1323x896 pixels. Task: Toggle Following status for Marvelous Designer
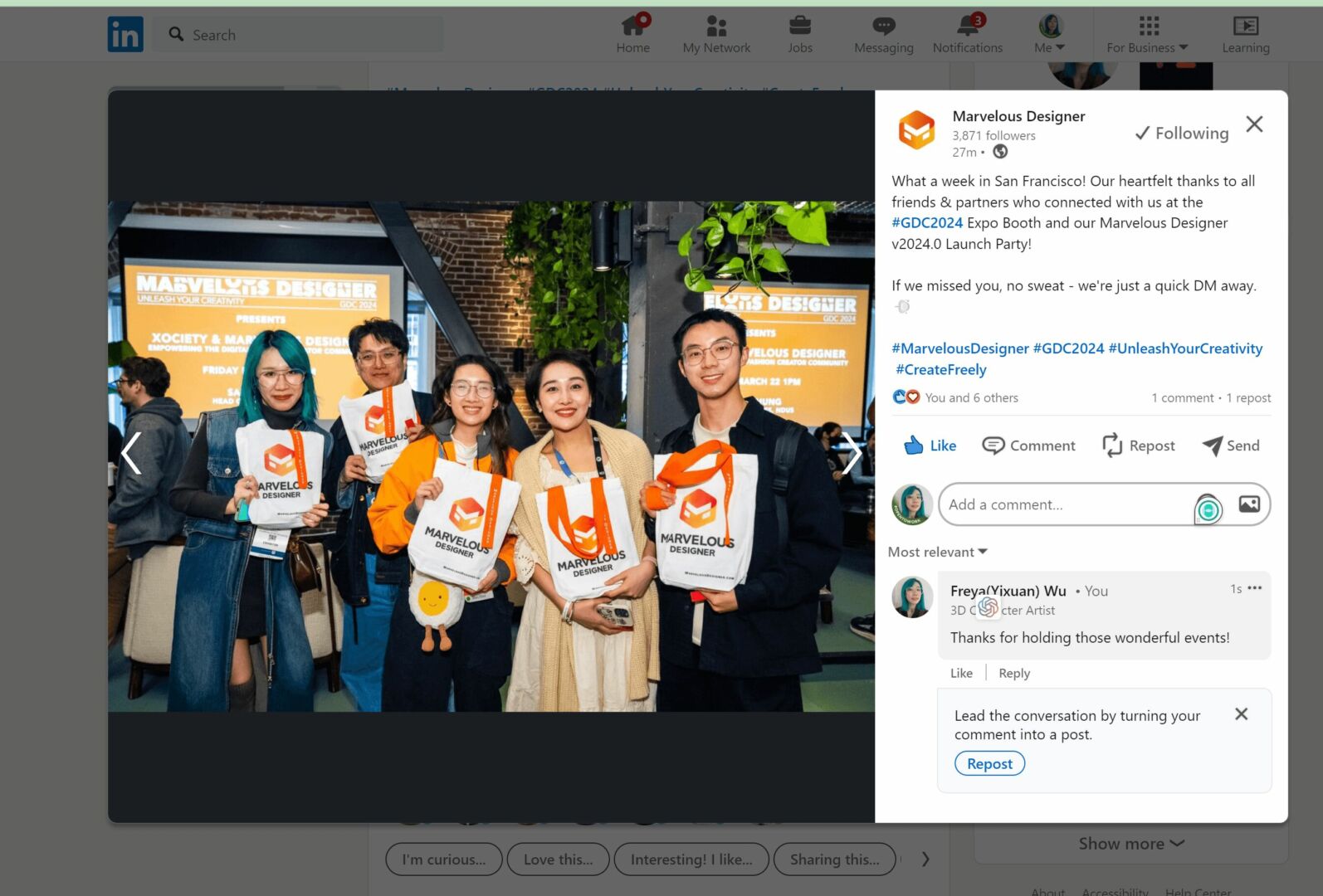coord(1181,133)
